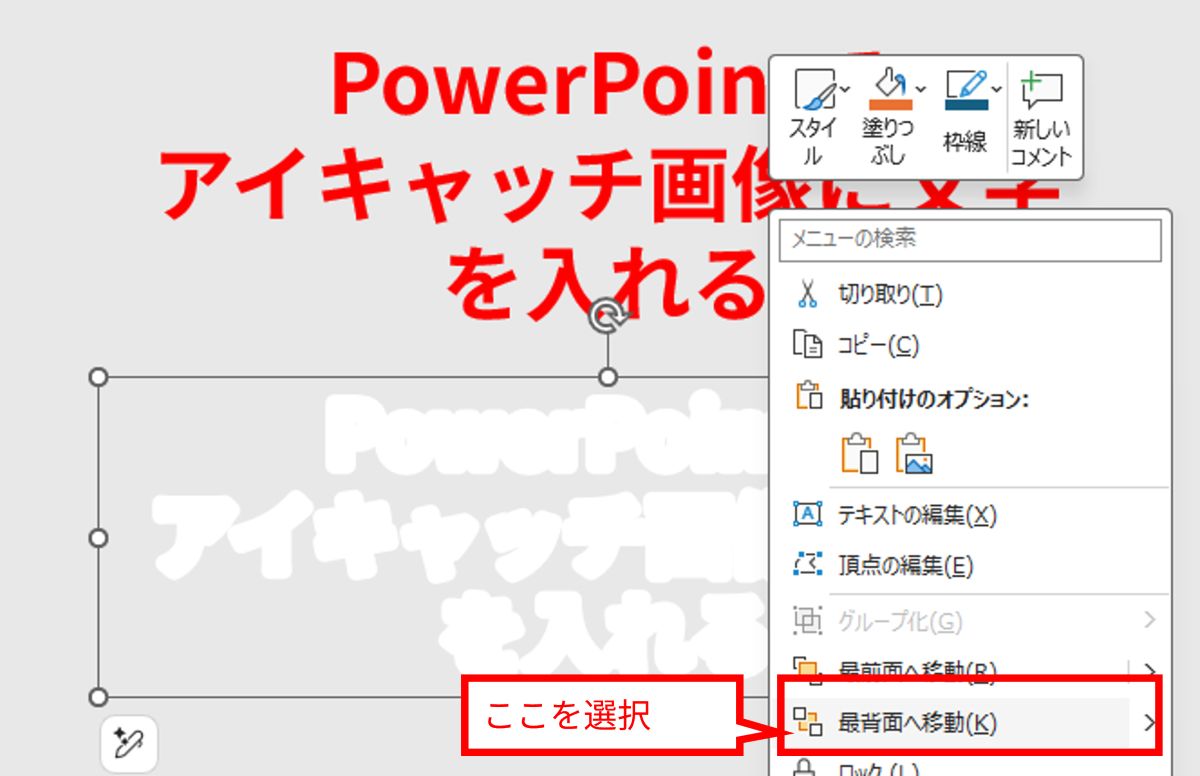This screenshot has width=1200, height=776.
Task: Click the orange fill color bar
Action: pyautogui.click(x=888, y=104)
